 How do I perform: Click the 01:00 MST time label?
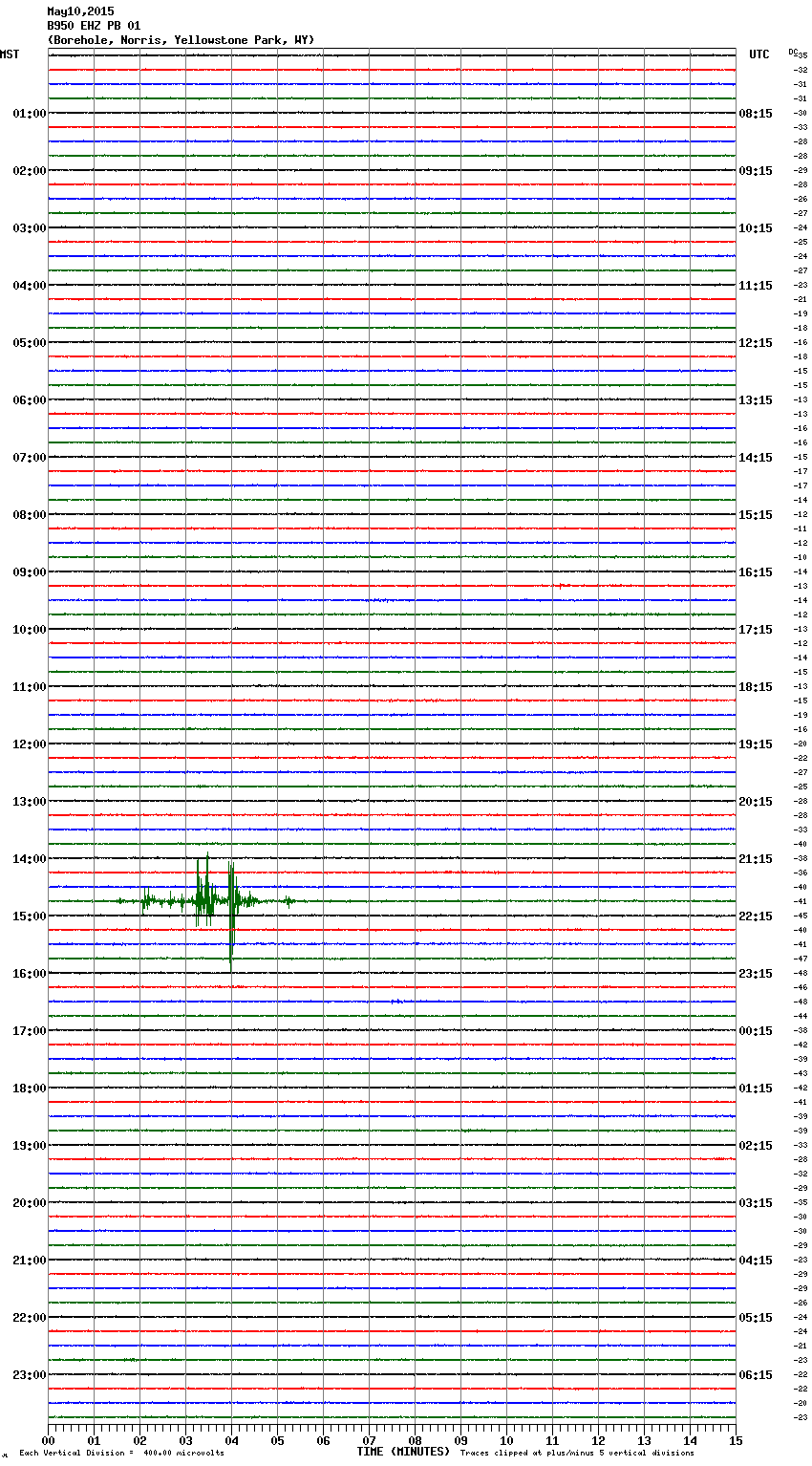(29, 114)
